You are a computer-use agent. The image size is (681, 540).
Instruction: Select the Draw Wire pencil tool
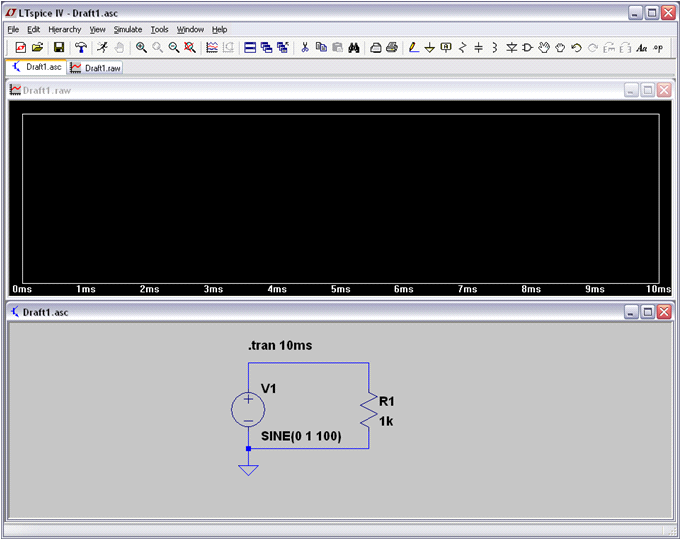(414, 47)
